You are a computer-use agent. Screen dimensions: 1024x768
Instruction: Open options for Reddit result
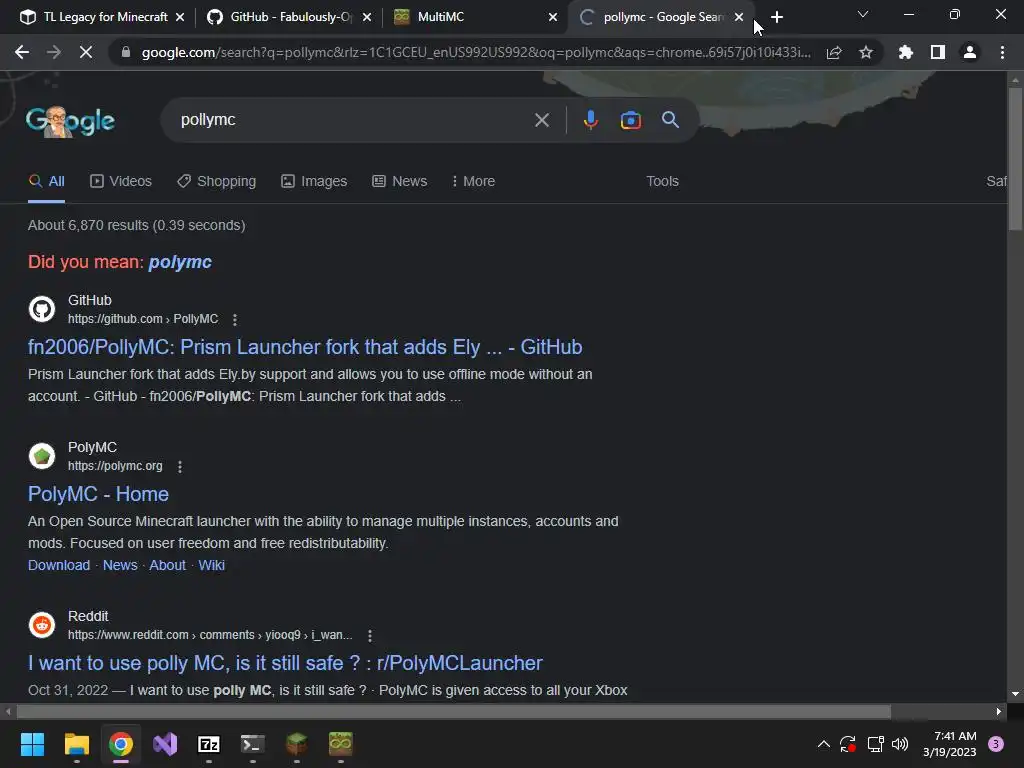(370, 635)
